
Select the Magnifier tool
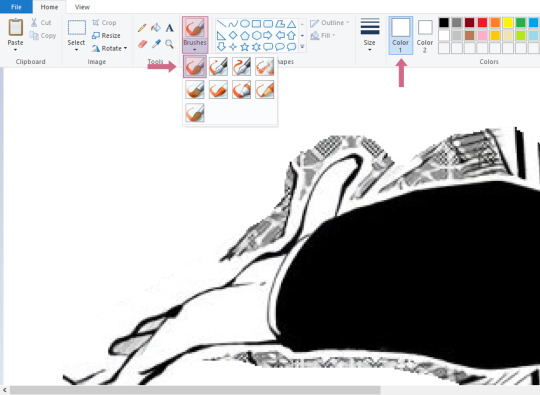coord(169,44)
